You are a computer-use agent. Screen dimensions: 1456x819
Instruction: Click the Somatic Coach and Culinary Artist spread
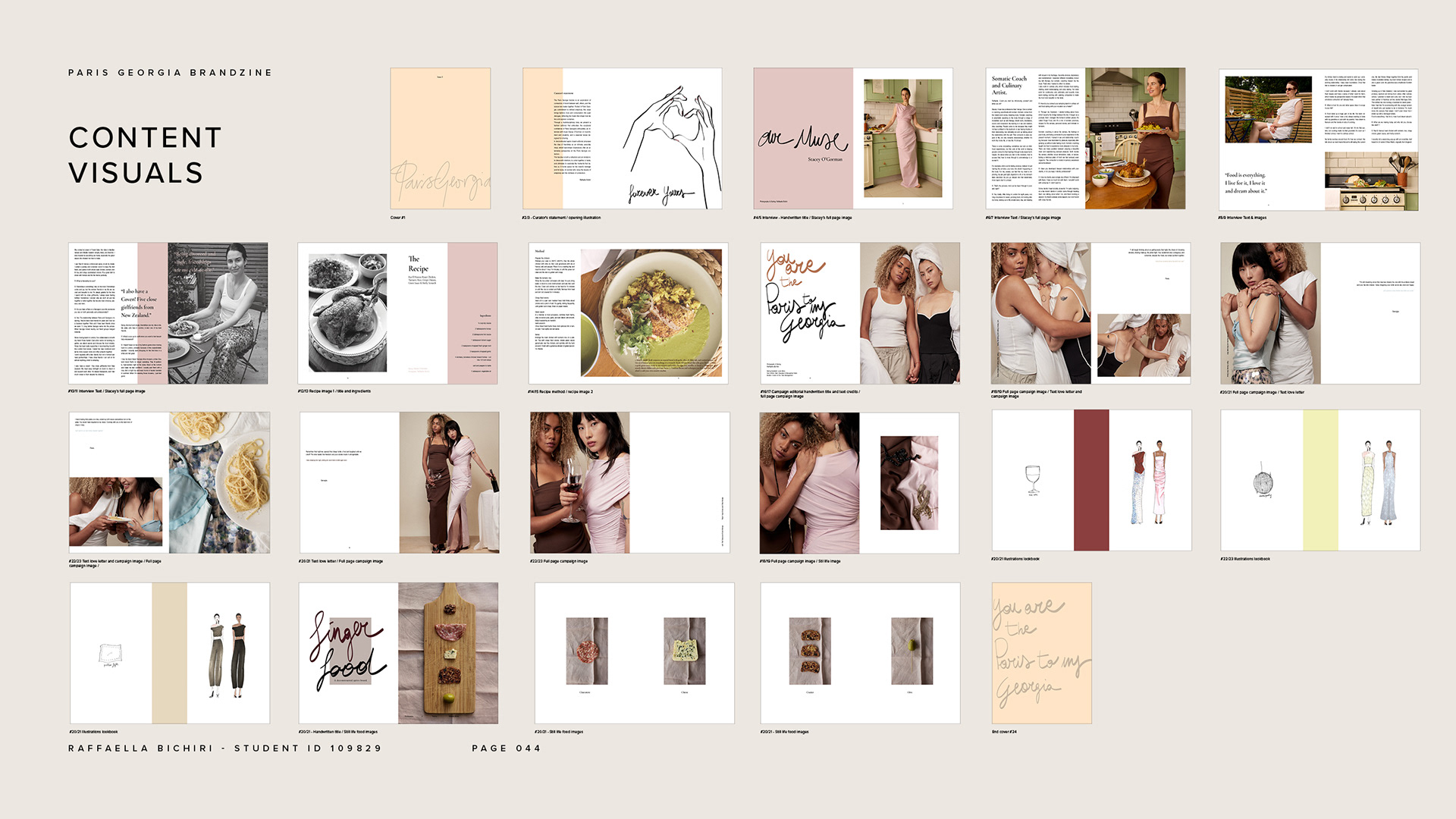pyautogui.click(x=1084, y=138)
